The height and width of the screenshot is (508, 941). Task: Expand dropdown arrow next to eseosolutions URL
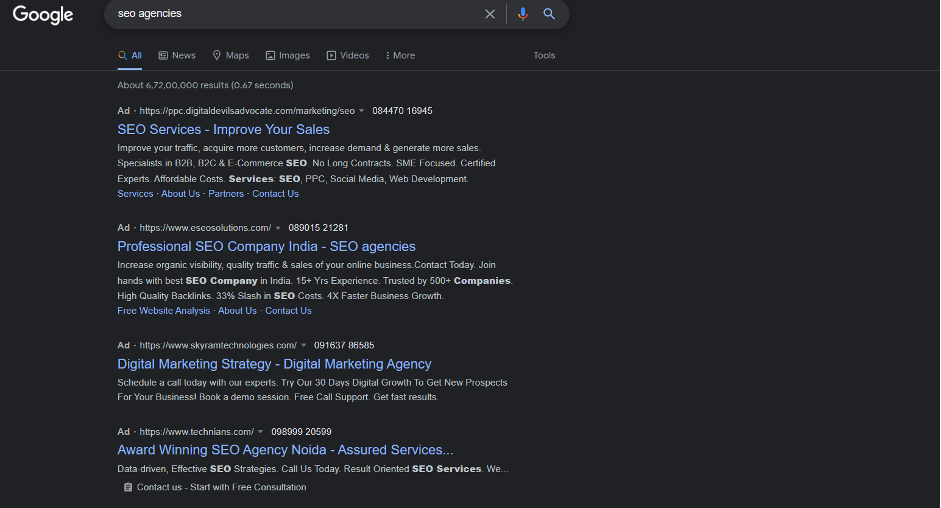(278, 228)
